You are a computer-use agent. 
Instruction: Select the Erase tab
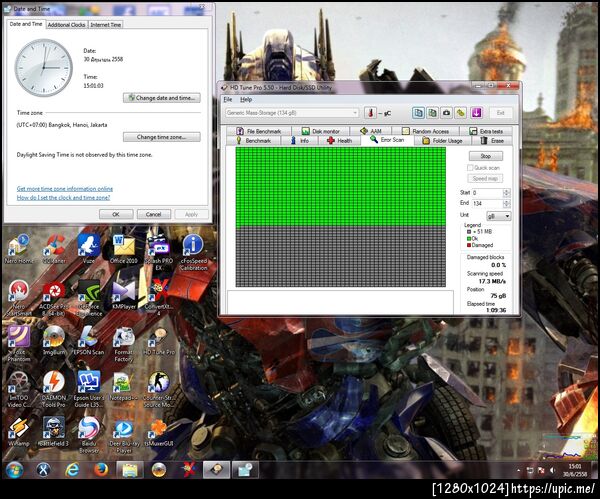click(x=492, y=141)
